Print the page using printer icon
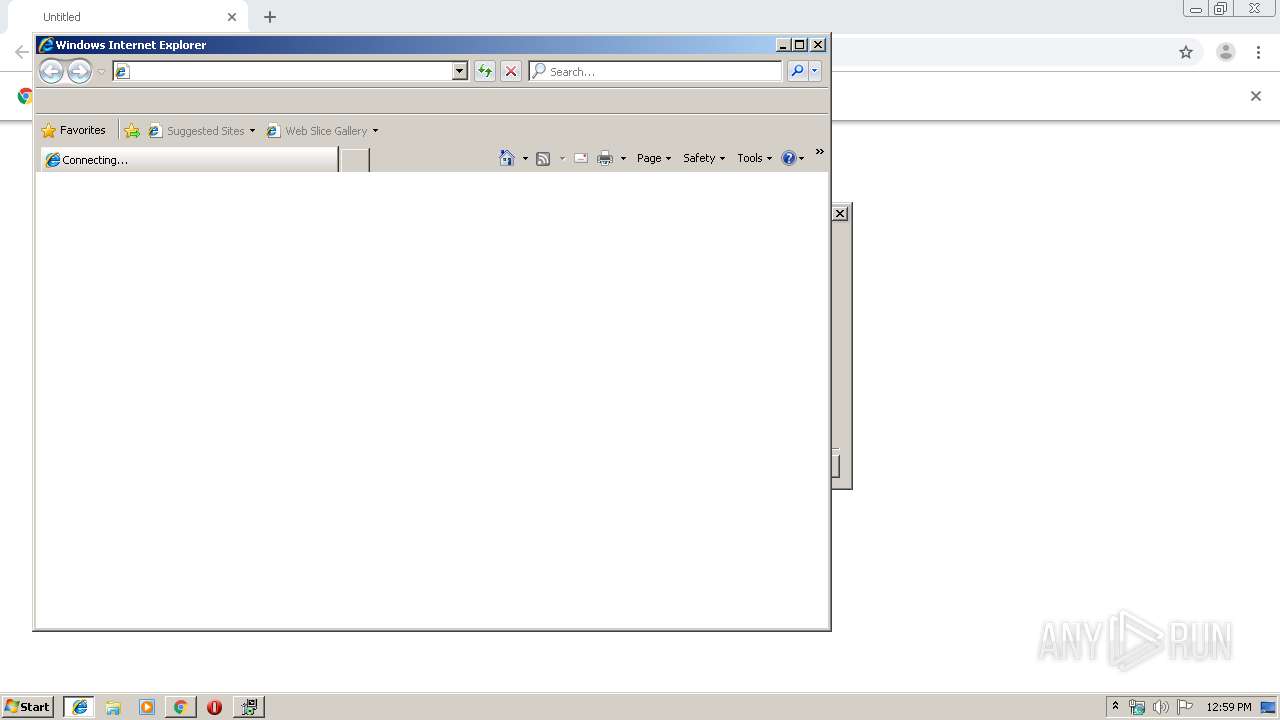Viewport: 1280px width, 720px height. pyautogui.click(x=605, y=158)
